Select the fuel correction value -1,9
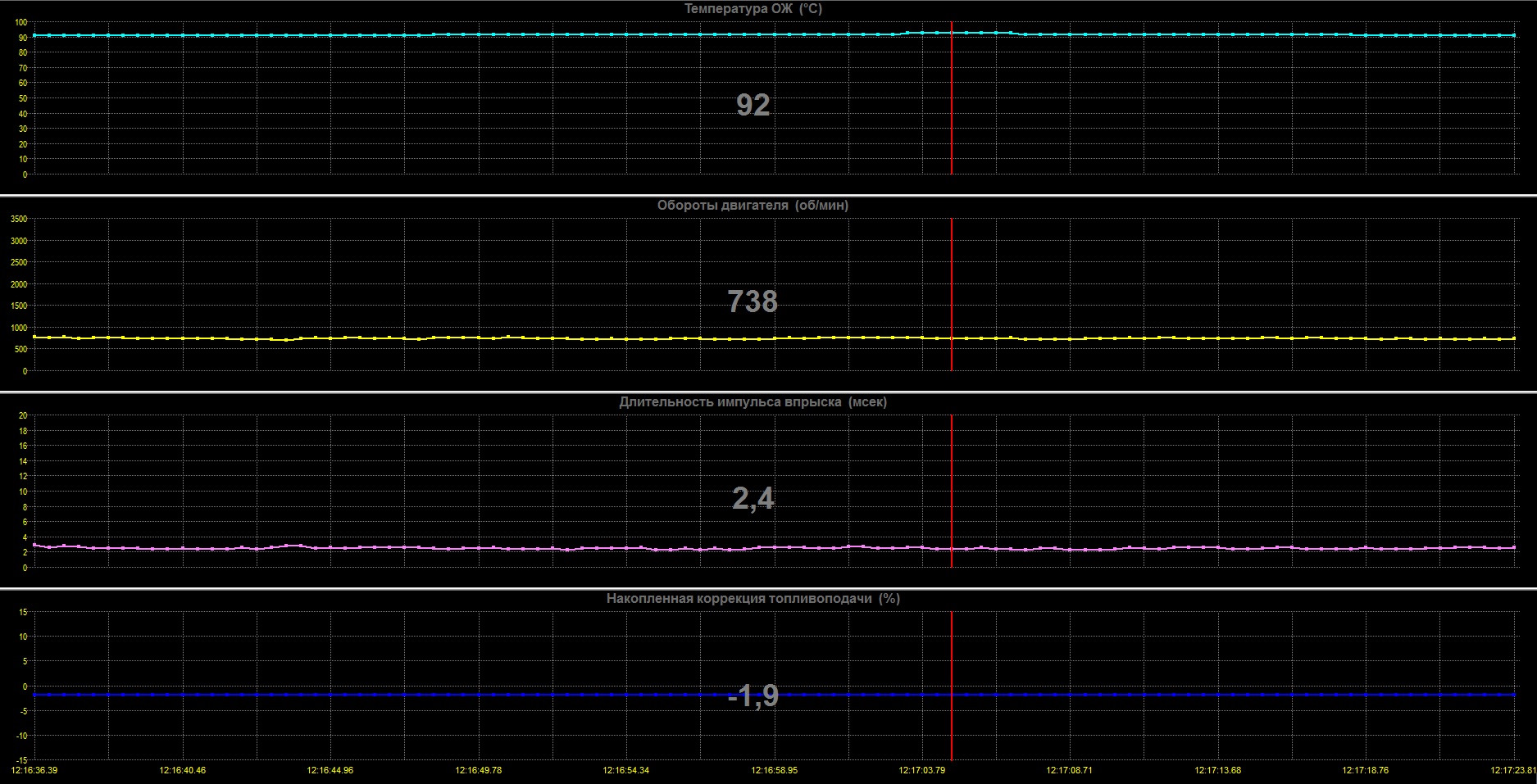The image size is (1537, 784). click(x=753, y=696)
